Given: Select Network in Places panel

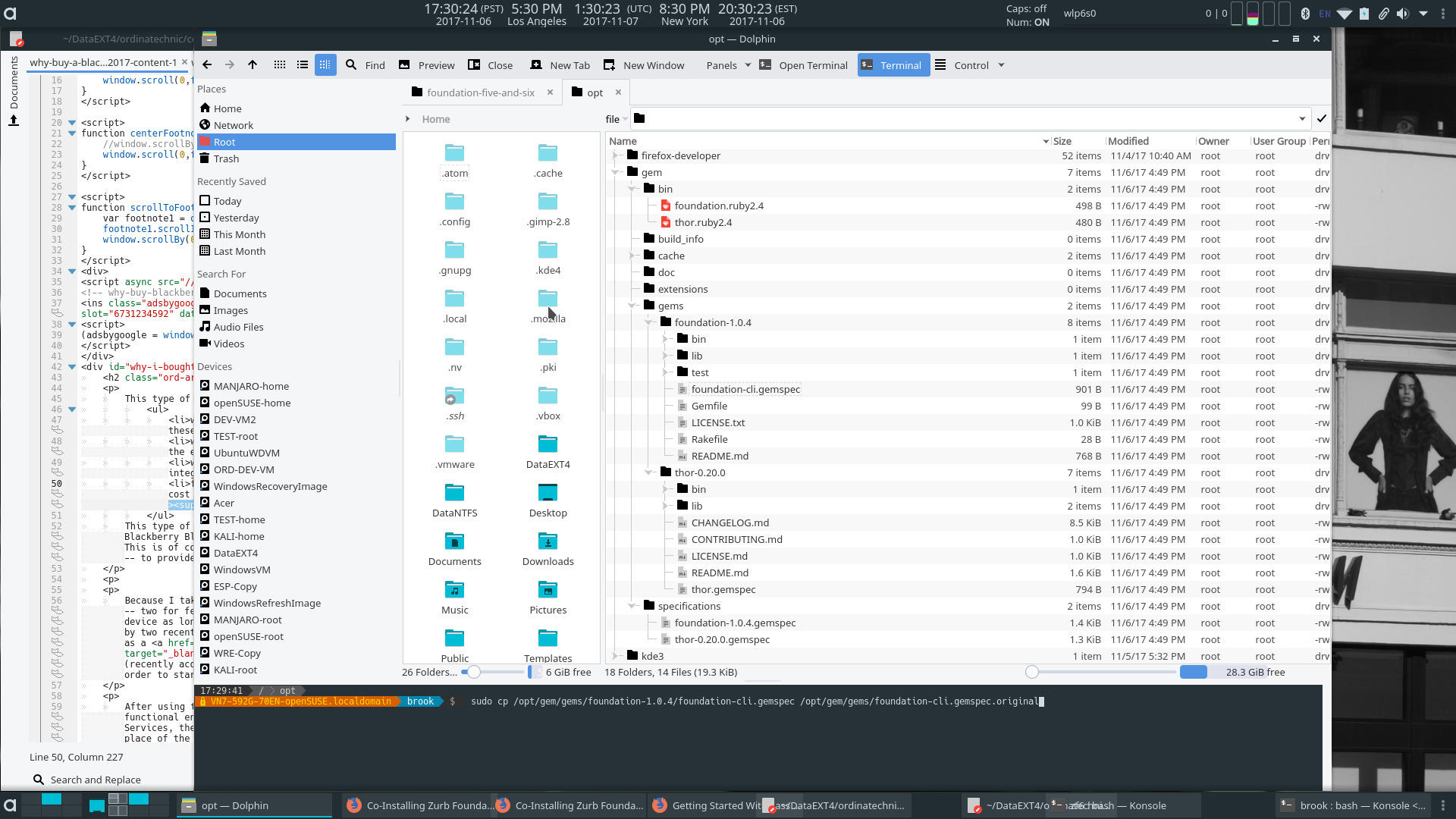Looking at the screenshot, I should [297, 125].
